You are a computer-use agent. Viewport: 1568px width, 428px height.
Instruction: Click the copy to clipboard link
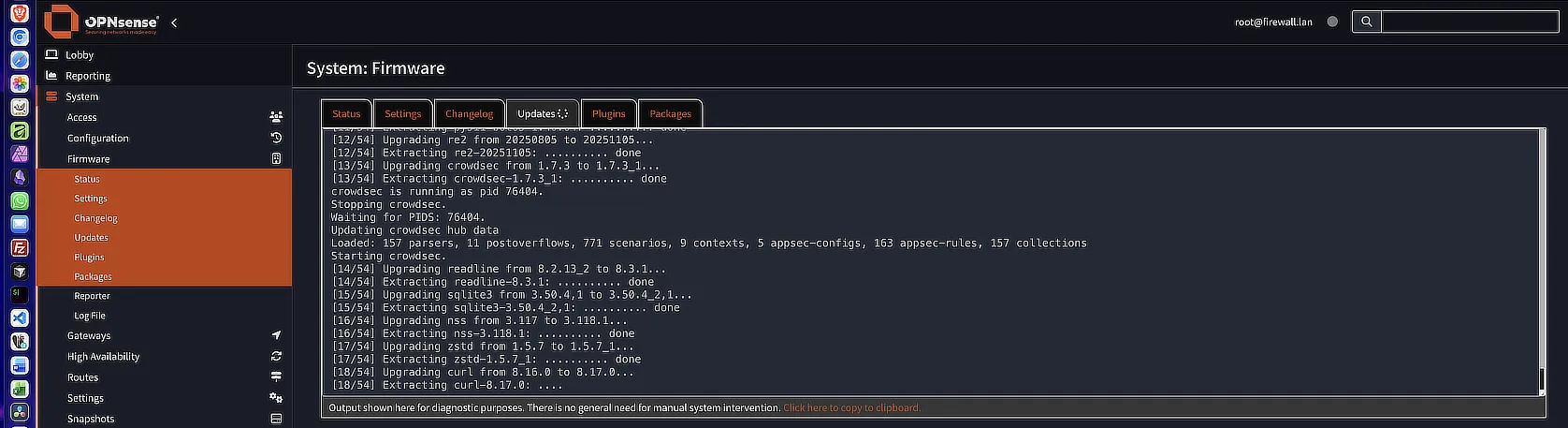[851, 407]
